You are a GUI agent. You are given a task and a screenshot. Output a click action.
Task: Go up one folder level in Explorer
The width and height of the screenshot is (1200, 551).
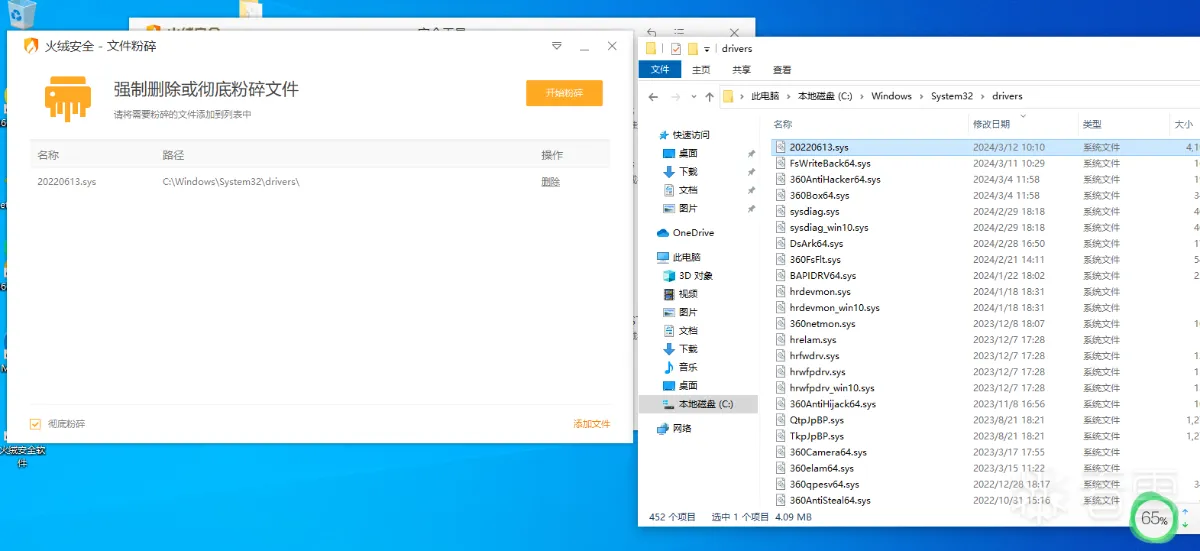[x=709, y=97]
